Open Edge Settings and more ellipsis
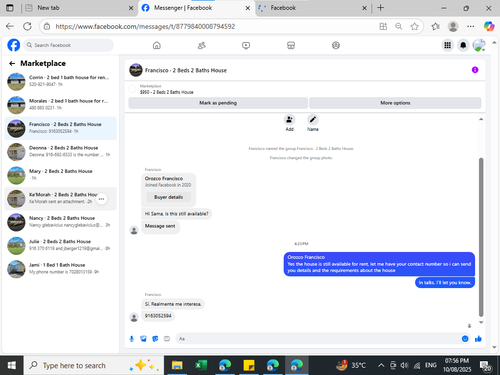 click(471, 26)
